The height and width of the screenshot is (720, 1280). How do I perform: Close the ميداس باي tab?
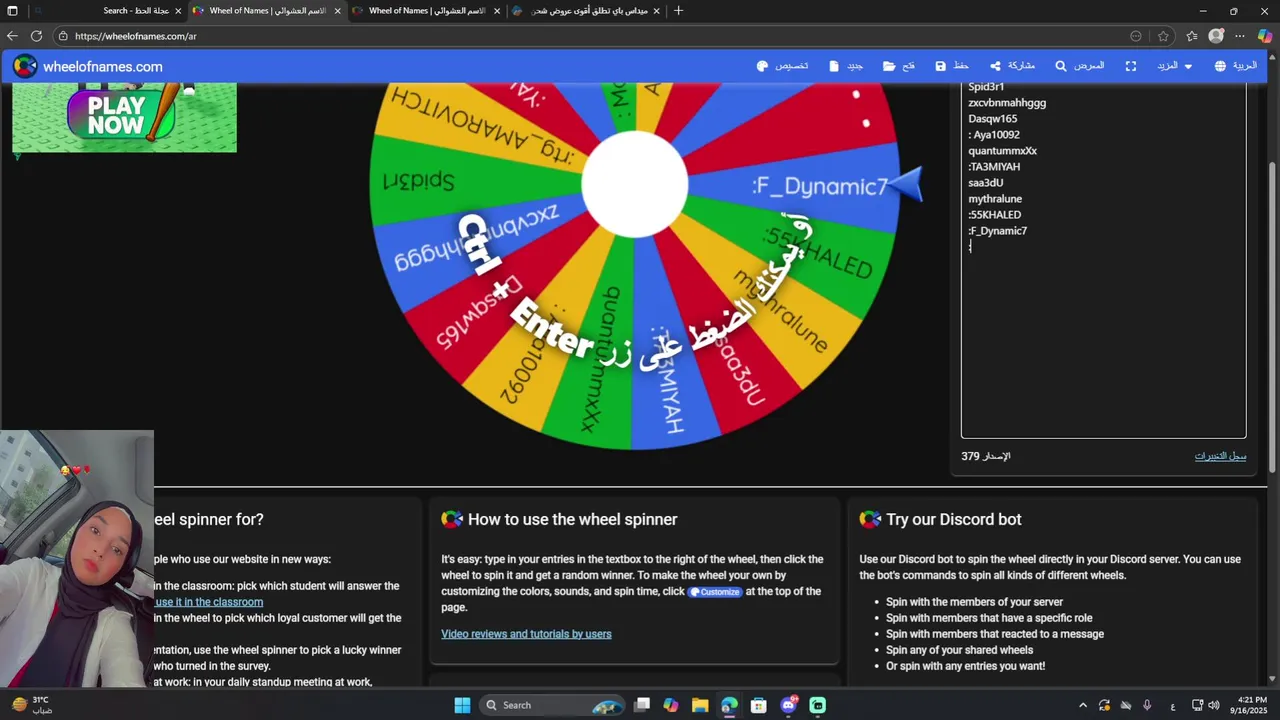click(656, 11)
